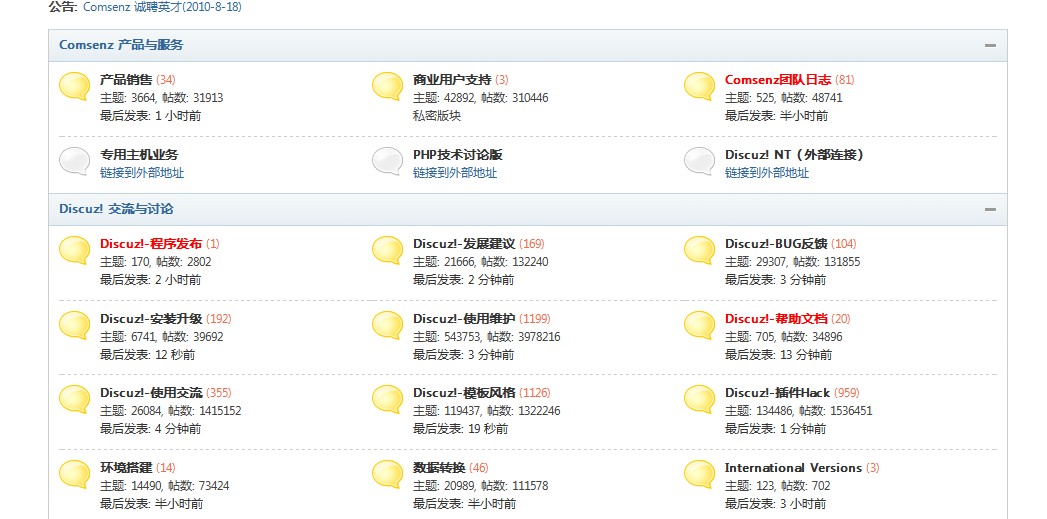Screen dimensions: 1047x519
Task: Click the bubble icon beside Discuz!-BUG反馈
Action: (x=700, y=250)
